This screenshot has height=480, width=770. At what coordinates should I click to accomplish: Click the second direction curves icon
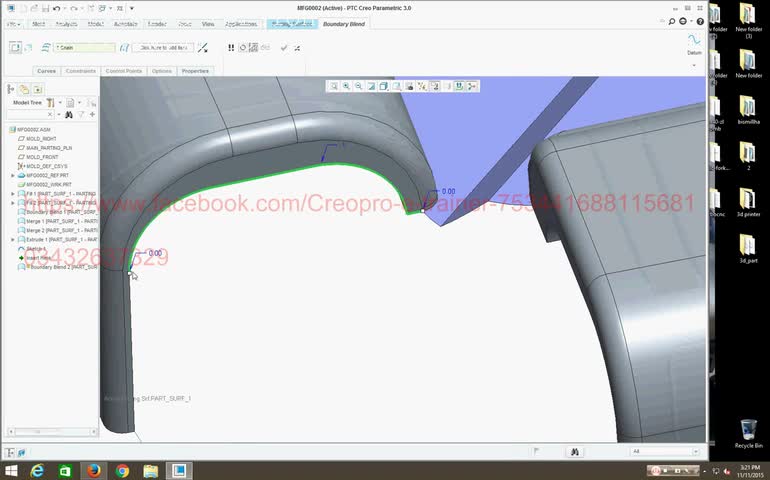coord(125,48)
